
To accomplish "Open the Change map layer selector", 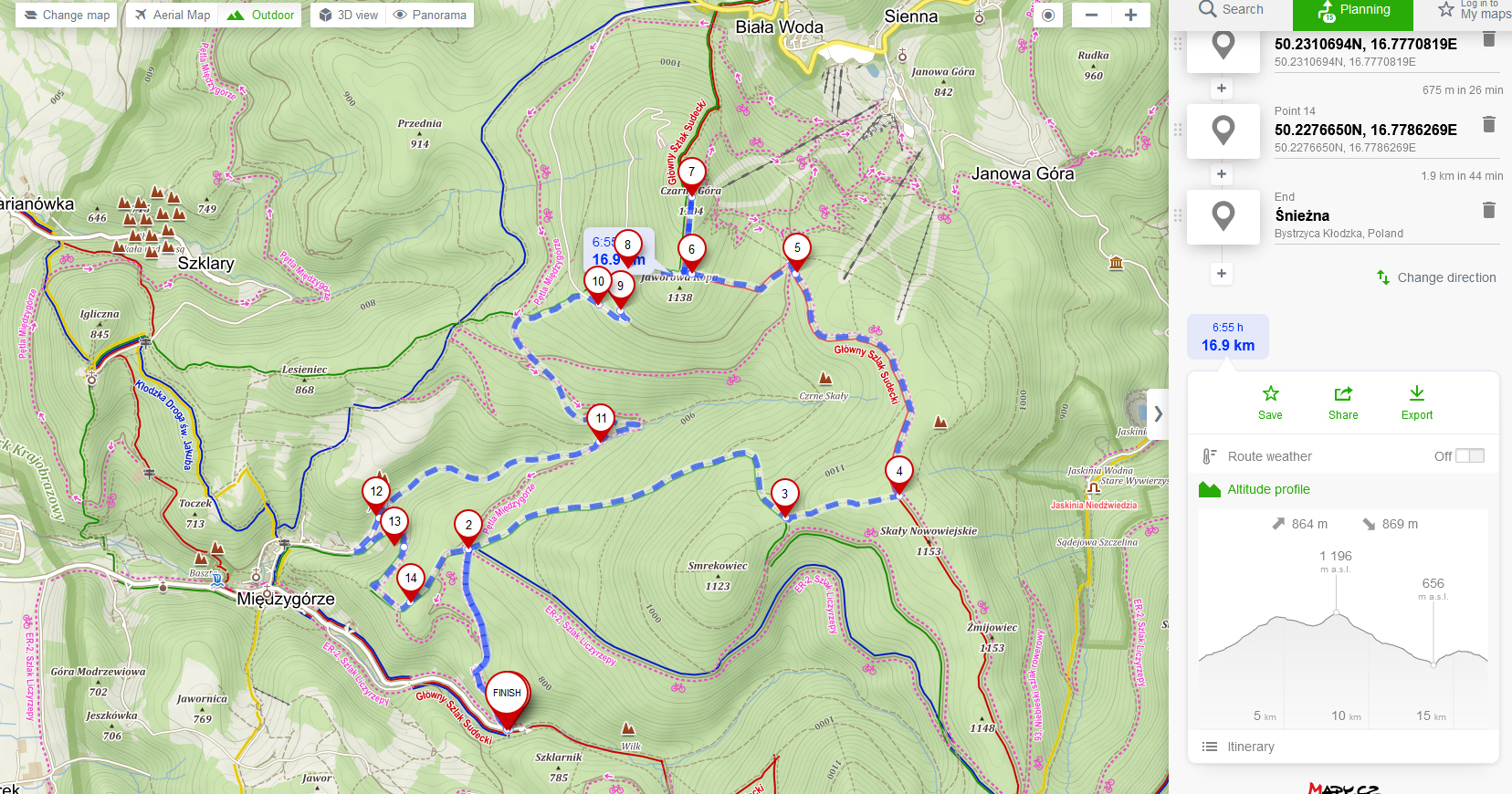I will 66,16.
